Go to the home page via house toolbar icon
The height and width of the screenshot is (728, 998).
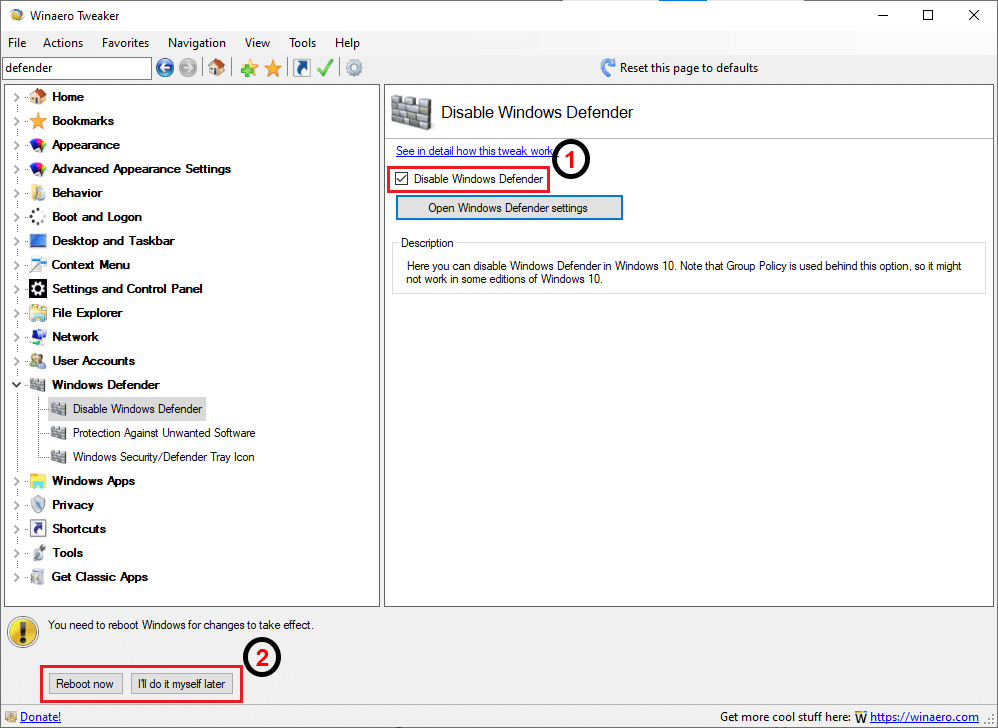point(216,67)
